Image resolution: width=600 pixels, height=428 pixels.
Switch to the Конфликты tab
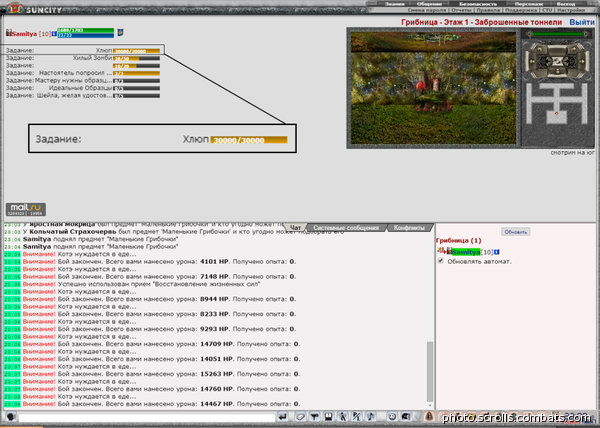409,228
